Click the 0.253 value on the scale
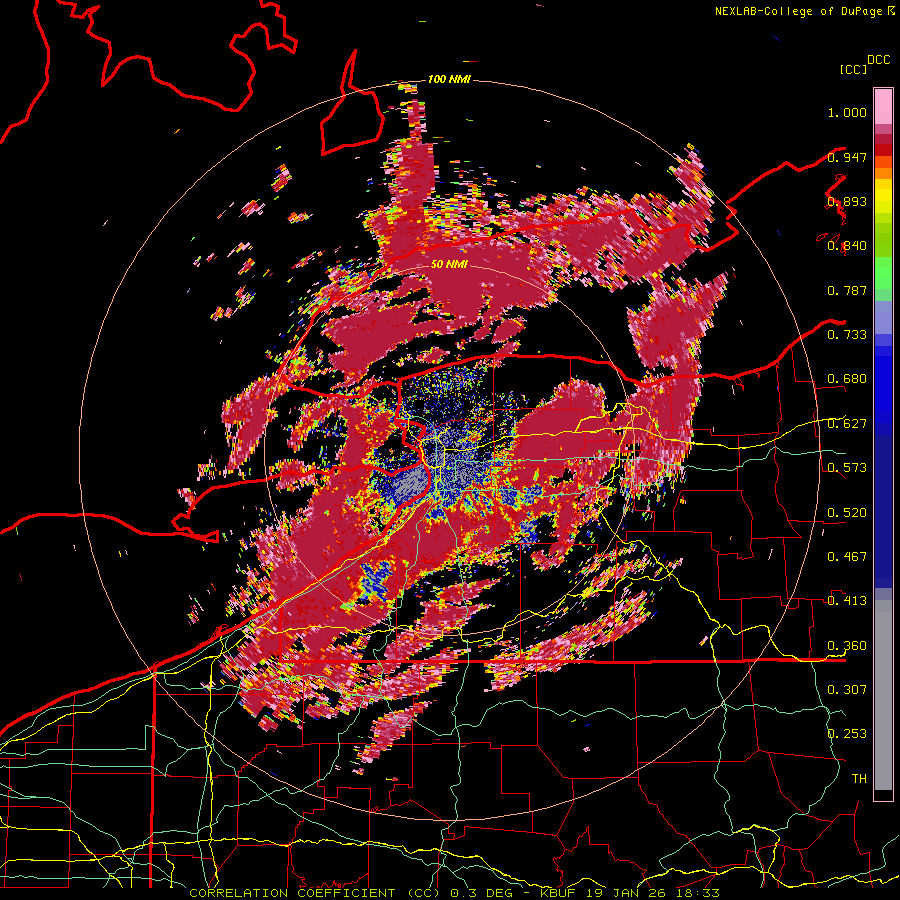This screenshot has width=900, height=900. [847, 734]
